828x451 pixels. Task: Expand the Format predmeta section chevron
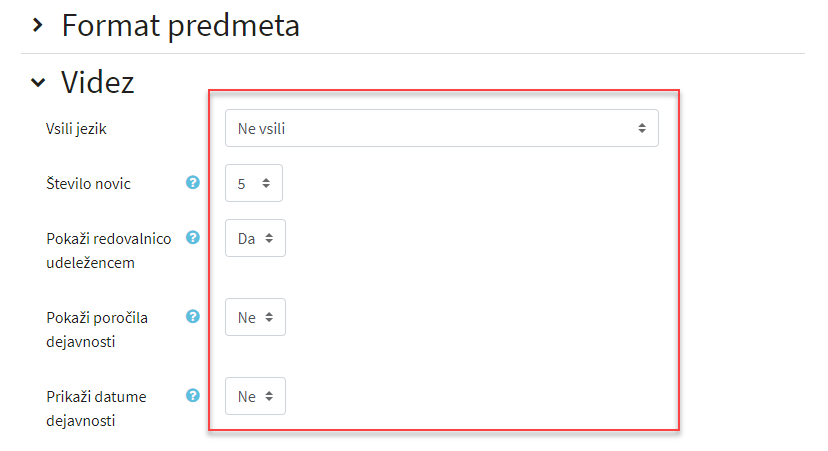pos(37,25)
